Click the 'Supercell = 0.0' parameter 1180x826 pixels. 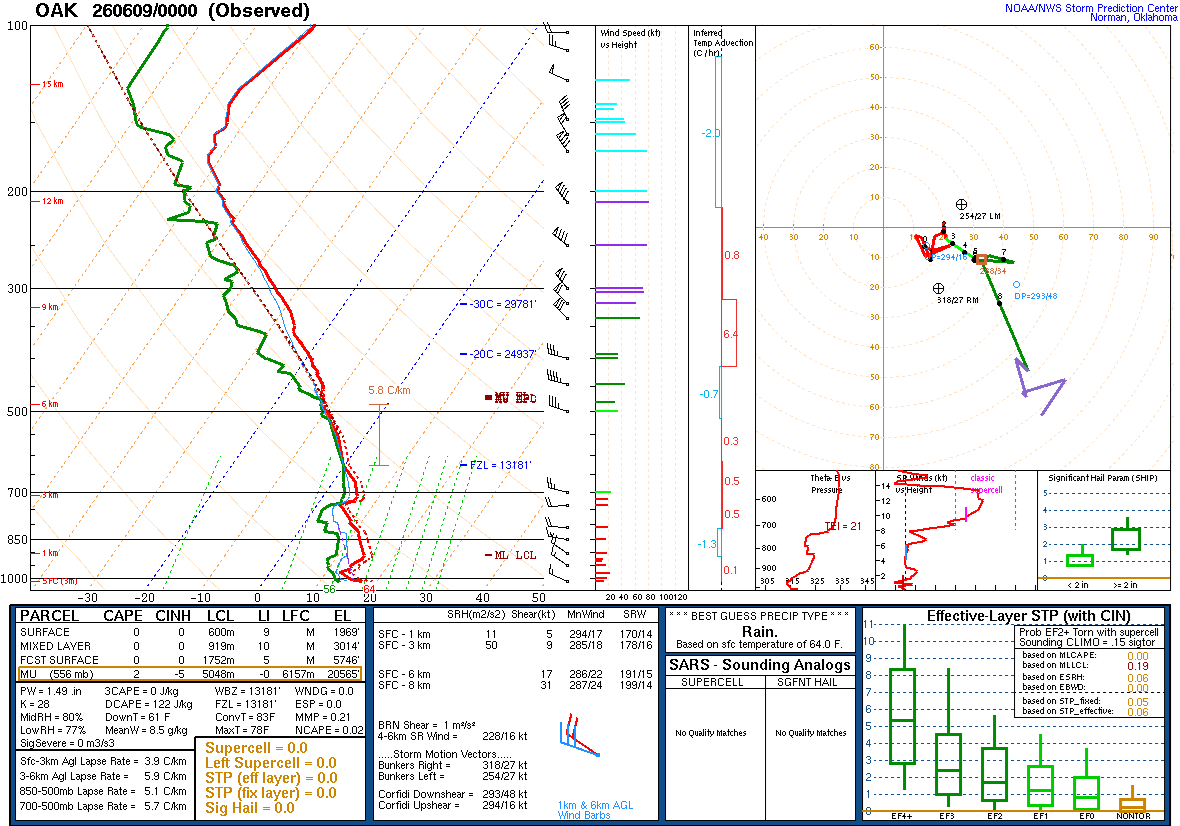tap(256, 748)
